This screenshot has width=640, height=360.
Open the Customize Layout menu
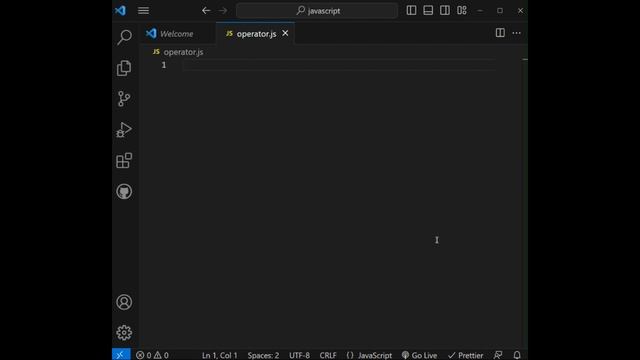(x=462, y=11)
